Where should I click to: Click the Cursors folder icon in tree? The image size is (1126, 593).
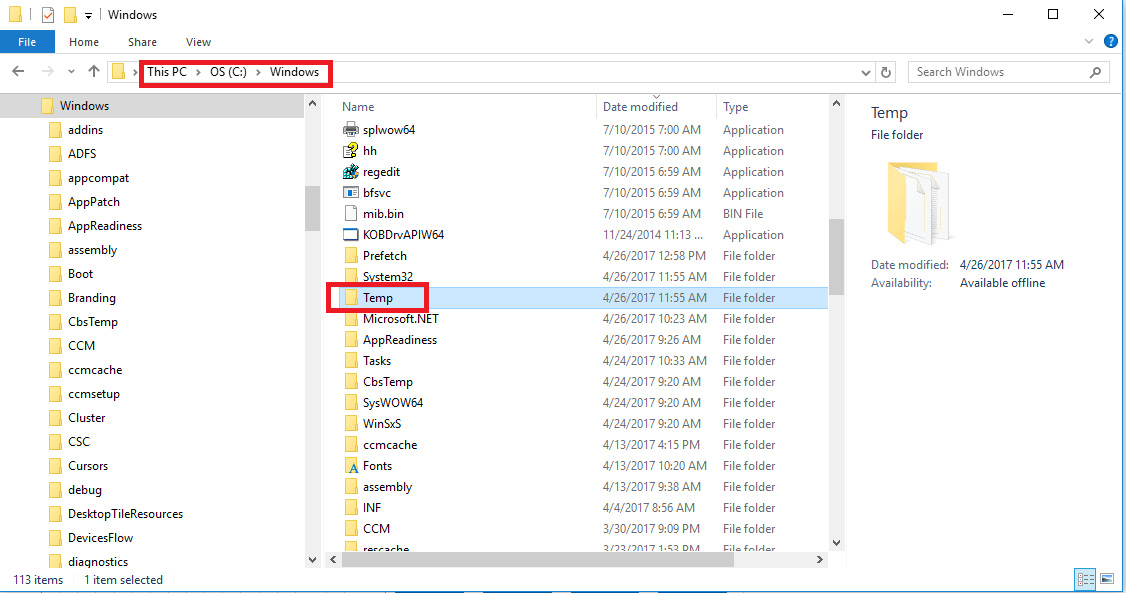55,466
